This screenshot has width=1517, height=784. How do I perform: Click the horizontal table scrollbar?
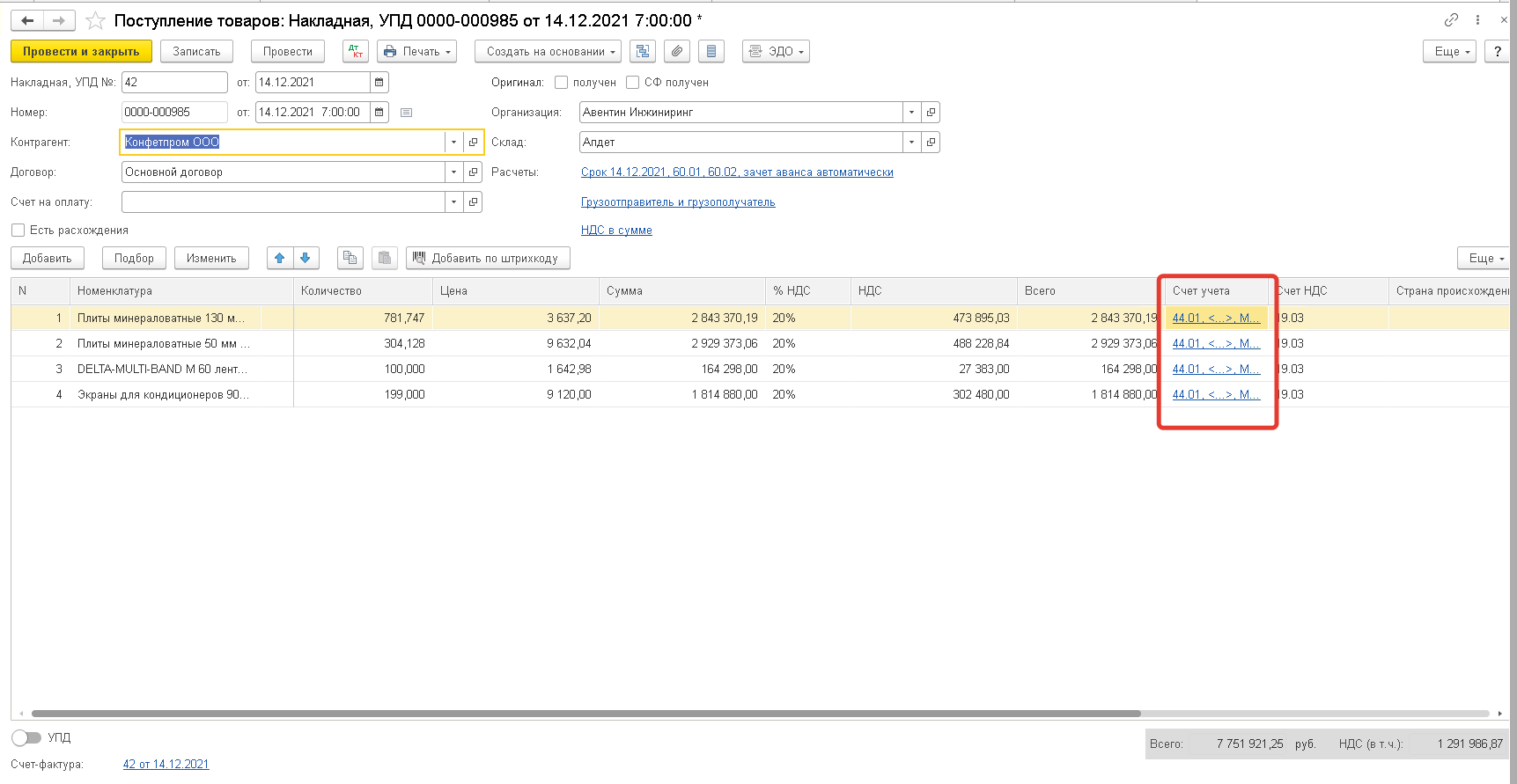pos(585,714)
